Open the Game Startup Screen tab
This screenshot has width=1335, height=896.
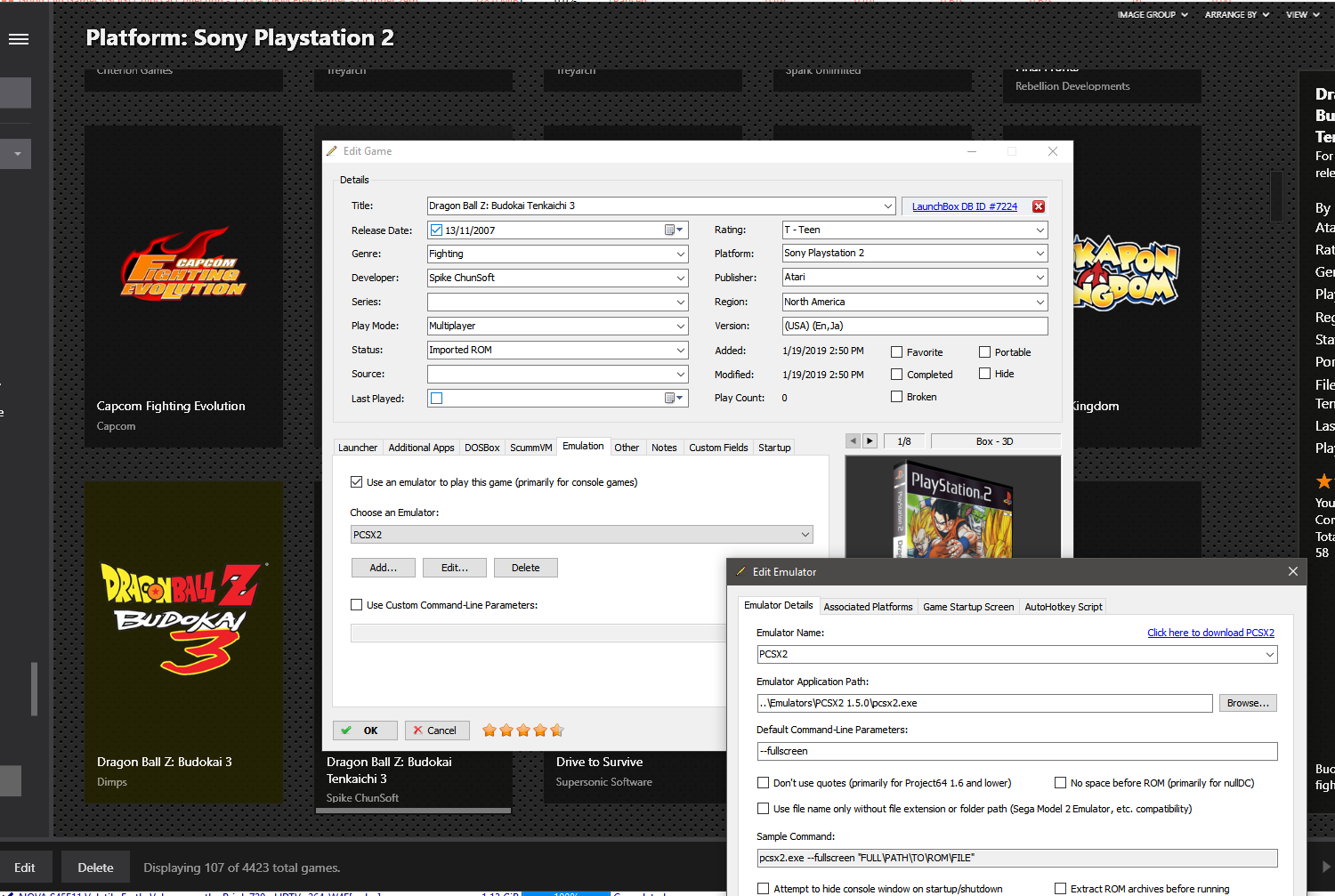[x=968, y=607]
